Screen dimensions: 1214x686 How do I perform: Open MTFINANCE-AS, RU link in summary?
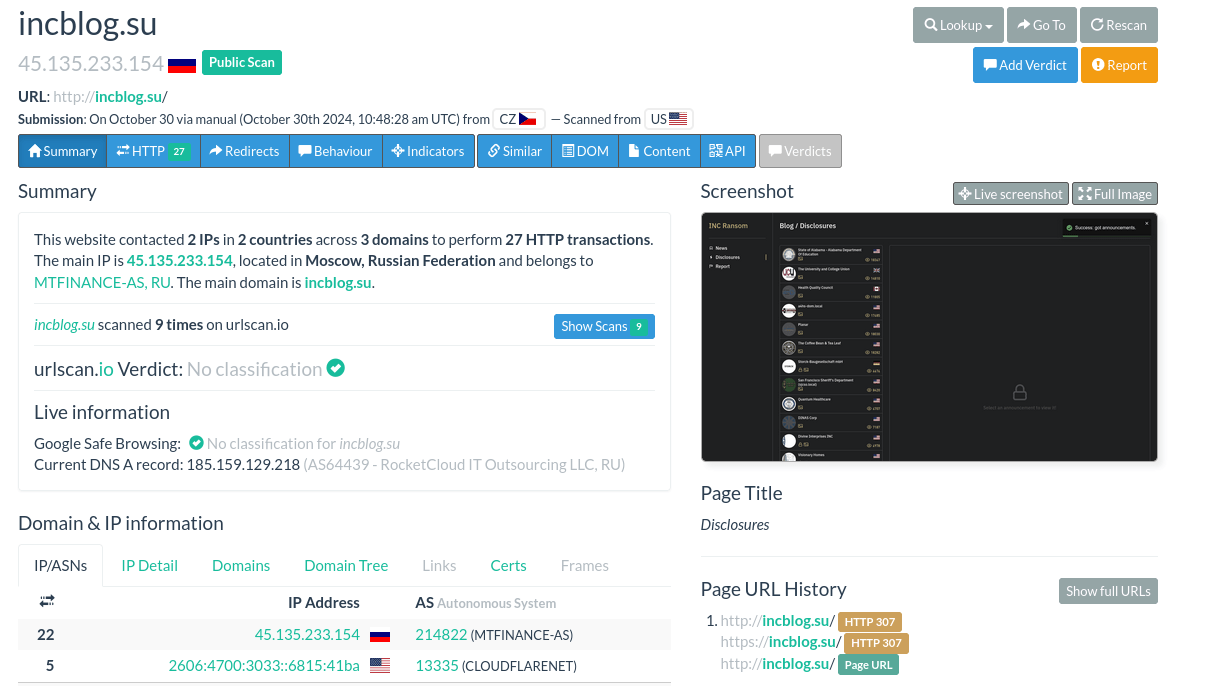102,282
